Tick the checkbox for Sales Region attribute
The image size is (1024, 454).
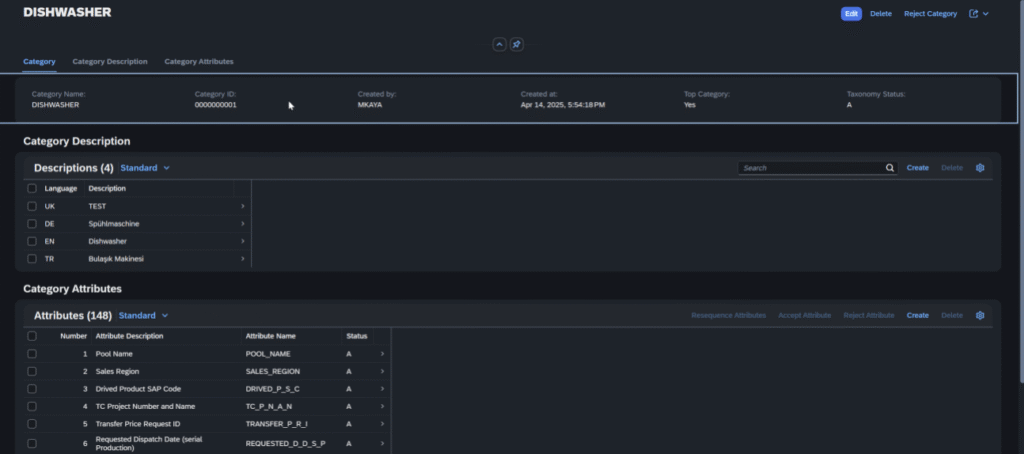32,371
